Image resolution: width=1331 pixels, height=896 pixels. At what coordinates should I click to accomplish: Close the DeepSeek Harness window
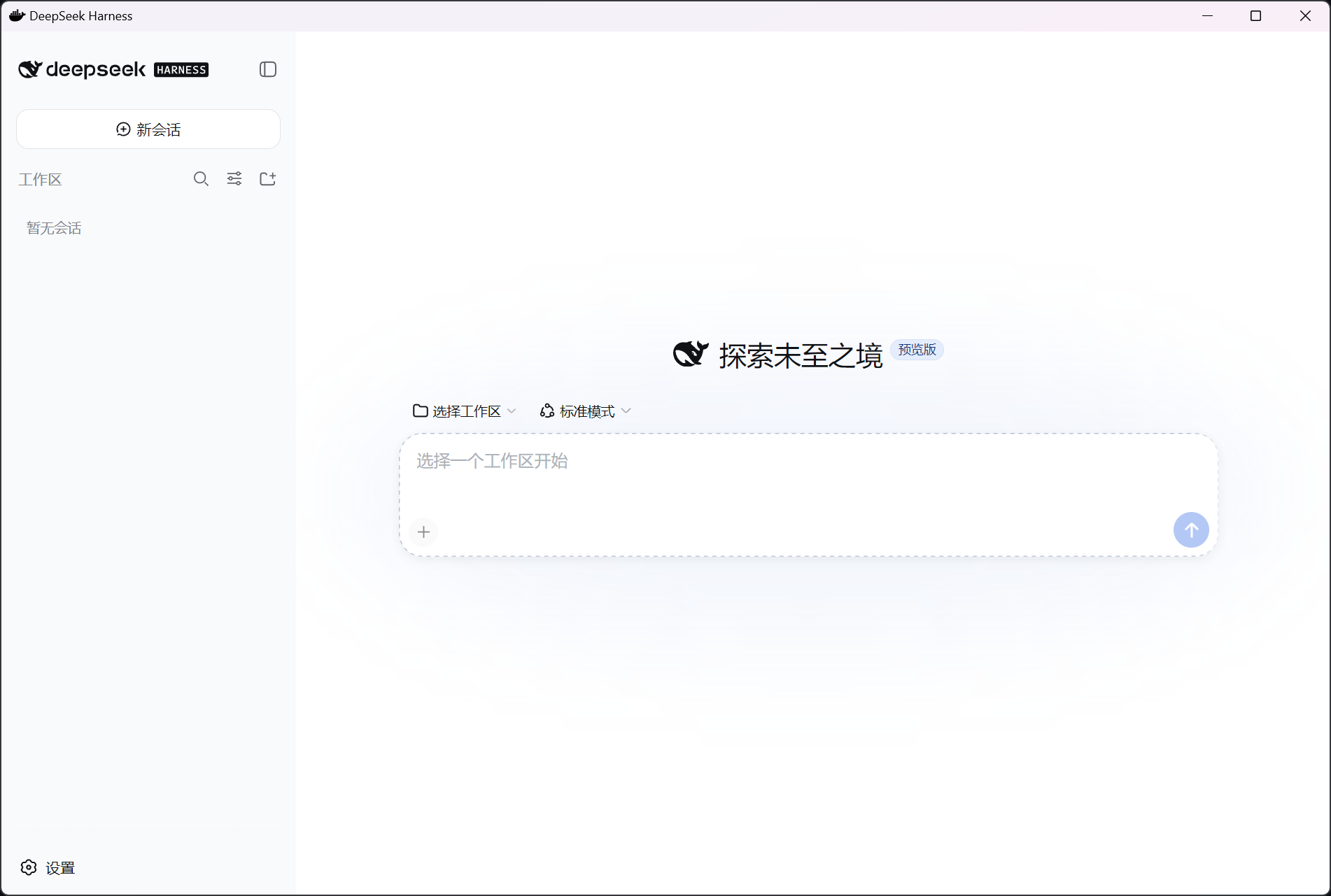point(1305,15)
